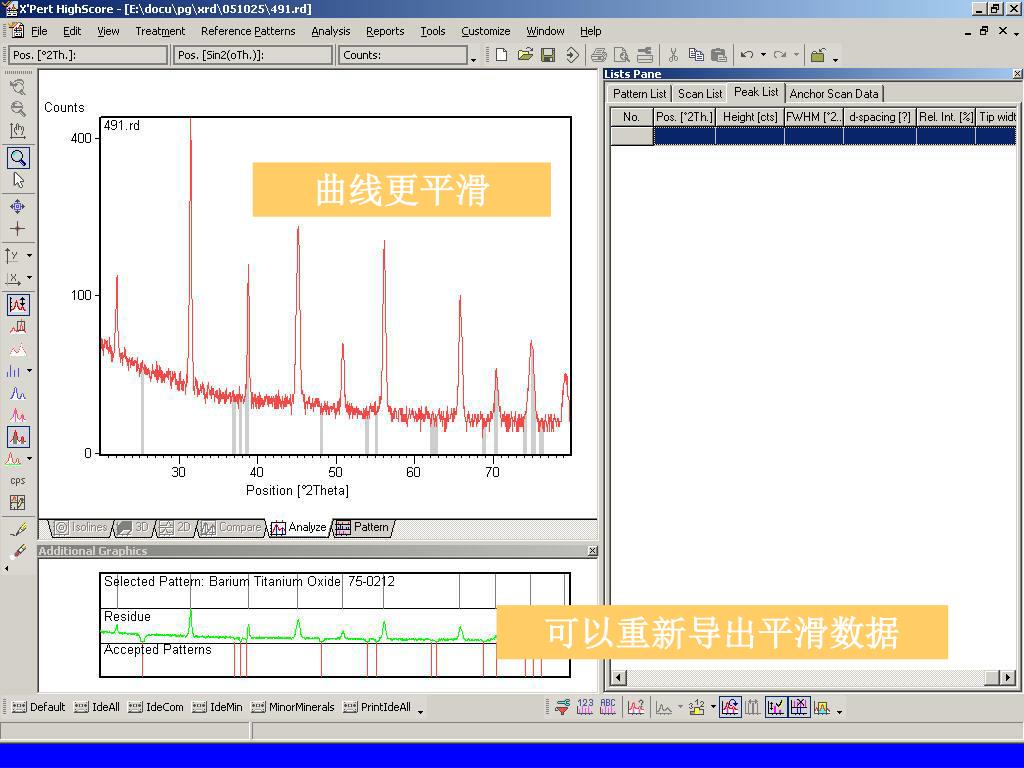This screenshot has height=768, width=1024.
Task: Switch to the Scan List tab
Action: [700, 94]
